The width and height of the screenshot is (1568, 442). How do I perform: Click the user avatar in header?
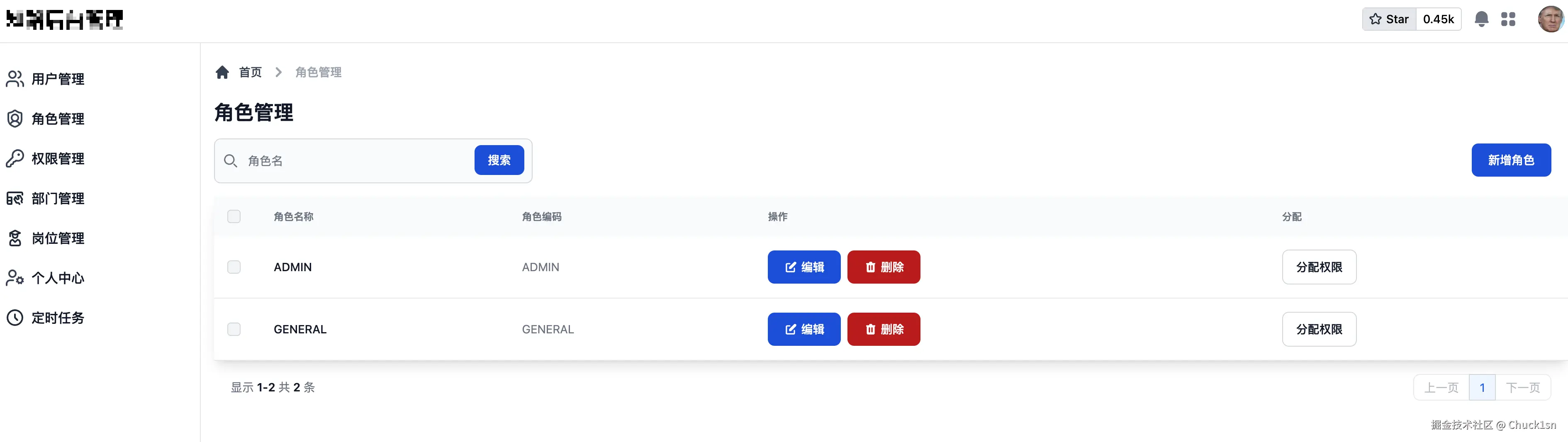pos(1550,19)
